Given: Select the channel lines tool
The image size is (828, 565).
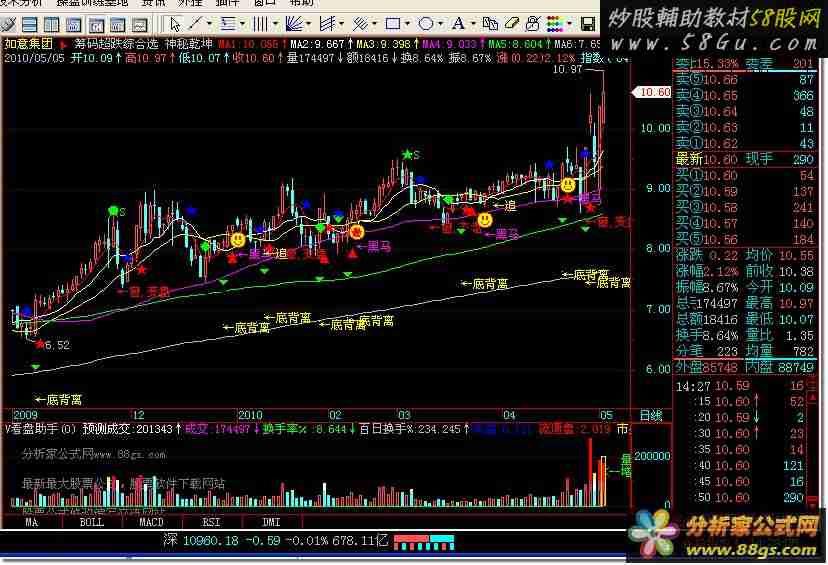Looking at the screenshot, I should point(327,24).
